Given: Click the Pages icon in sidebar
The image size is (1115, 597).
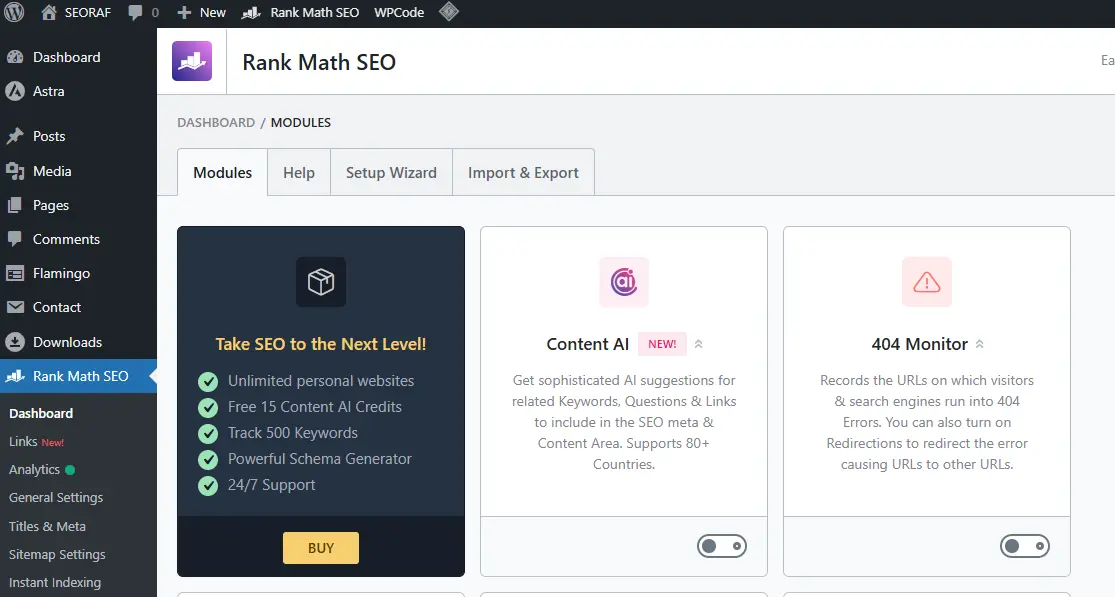Looking at the screenshot, I should [x=15, y=205].
